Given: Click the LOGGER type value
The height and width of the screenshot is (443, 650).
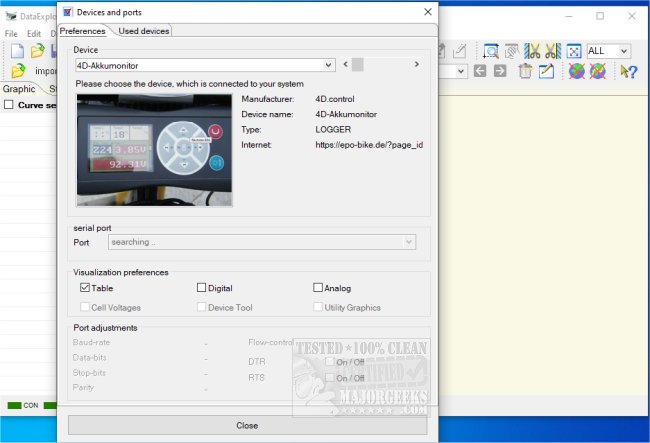Looking at the screenshot, I should (x=333, y=129).
